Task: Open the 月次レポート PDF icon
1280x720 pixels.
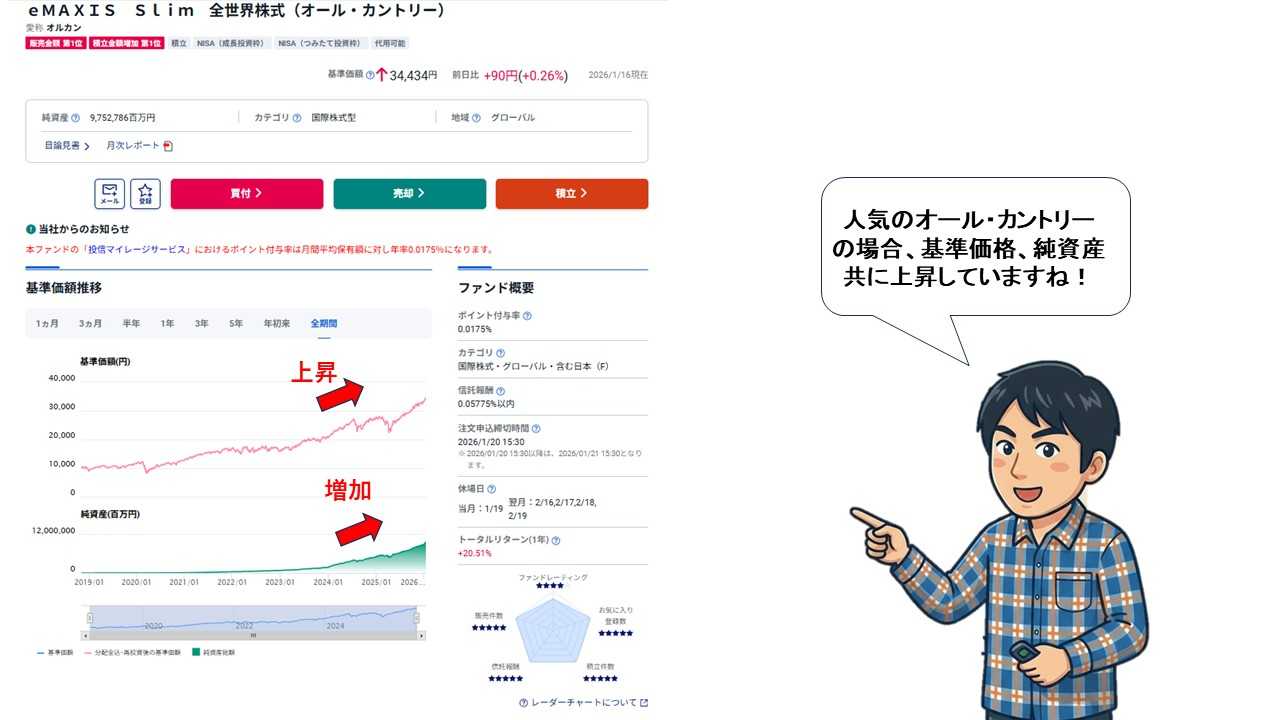Action: tap(168, 146)
